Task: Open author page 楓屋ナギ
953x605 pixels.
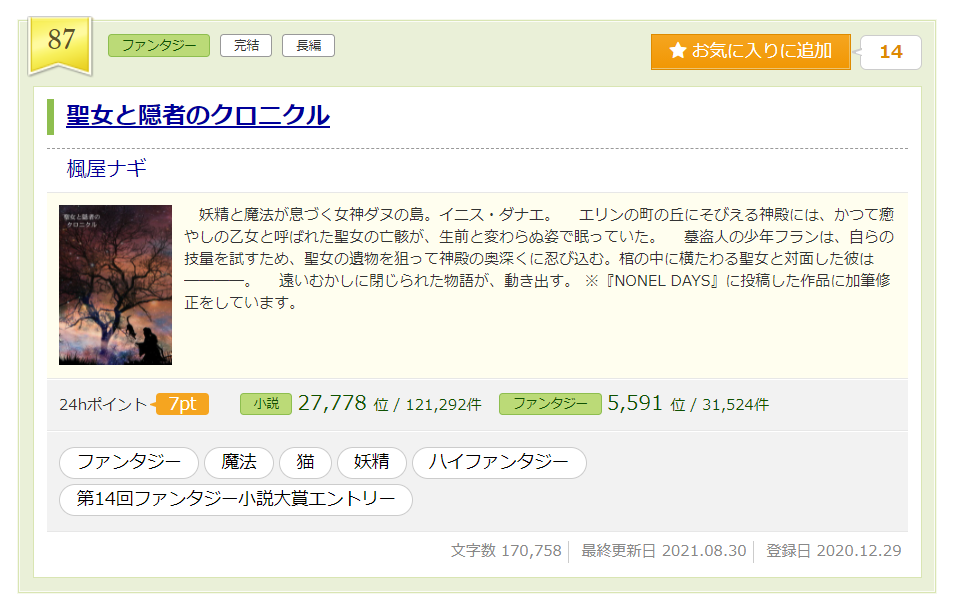Action: tap(106, 168)
